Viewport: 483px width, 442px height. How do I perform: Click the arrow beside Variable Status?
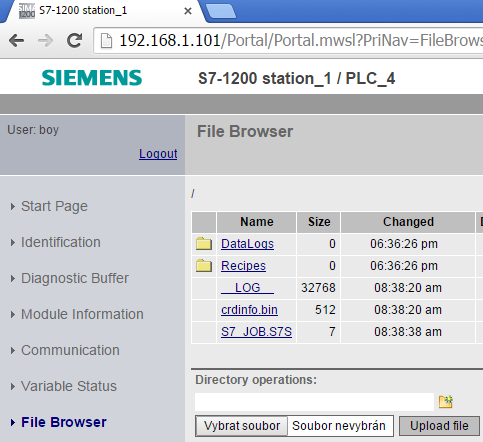pos(13,386)
